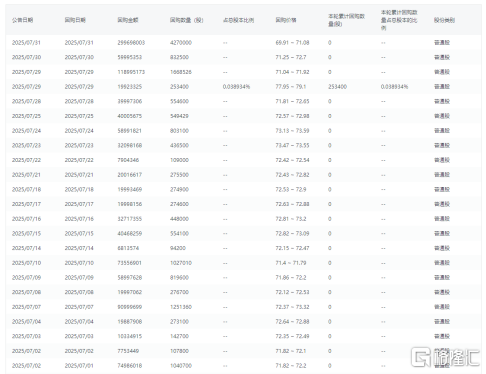The image size is (486, 374).
Task: Click the 股份类别 column header
Action: (x=444, y=20)
